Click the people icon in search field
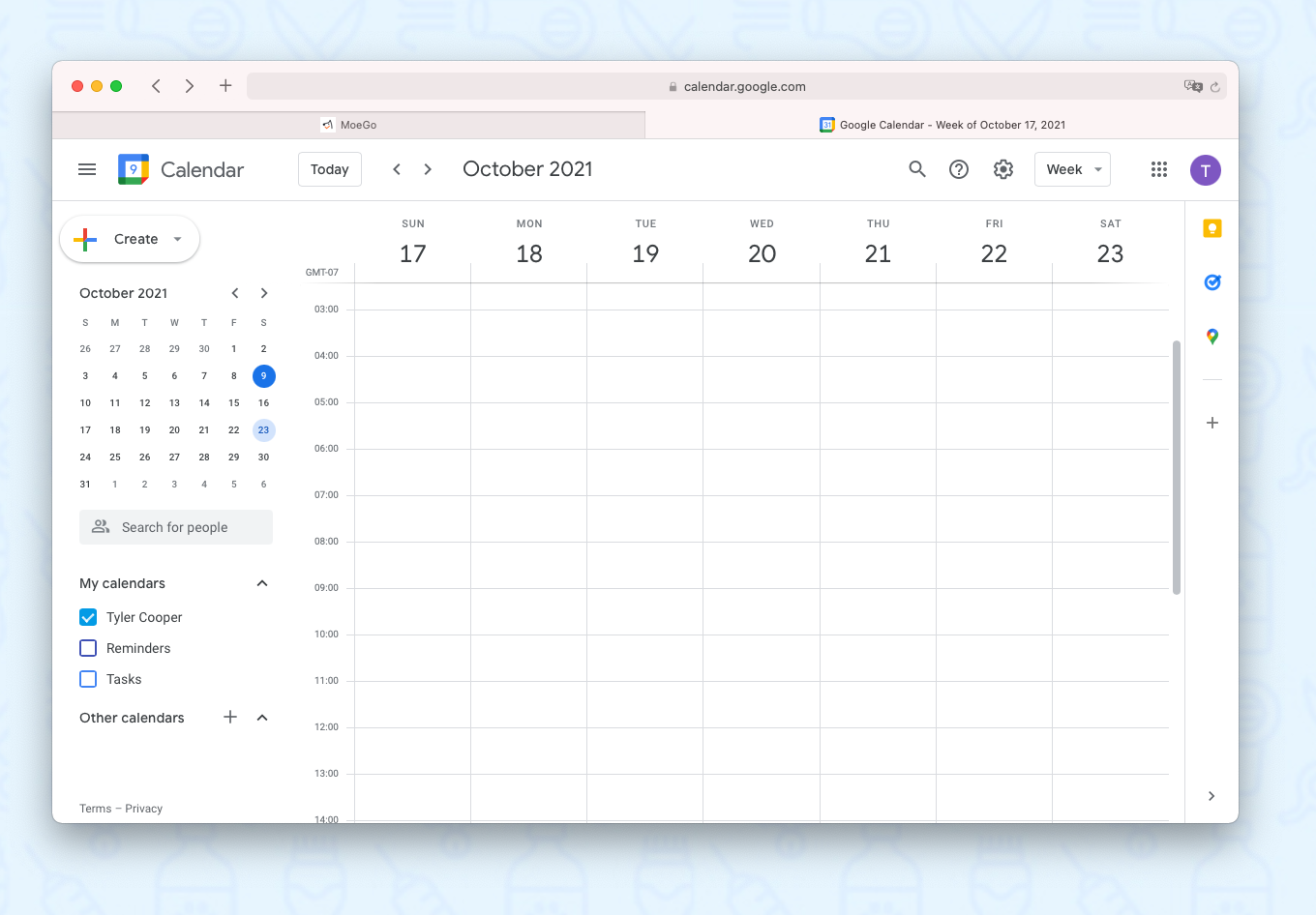Viewport: 1316px width, 915px height. click(x=101, y=527)
